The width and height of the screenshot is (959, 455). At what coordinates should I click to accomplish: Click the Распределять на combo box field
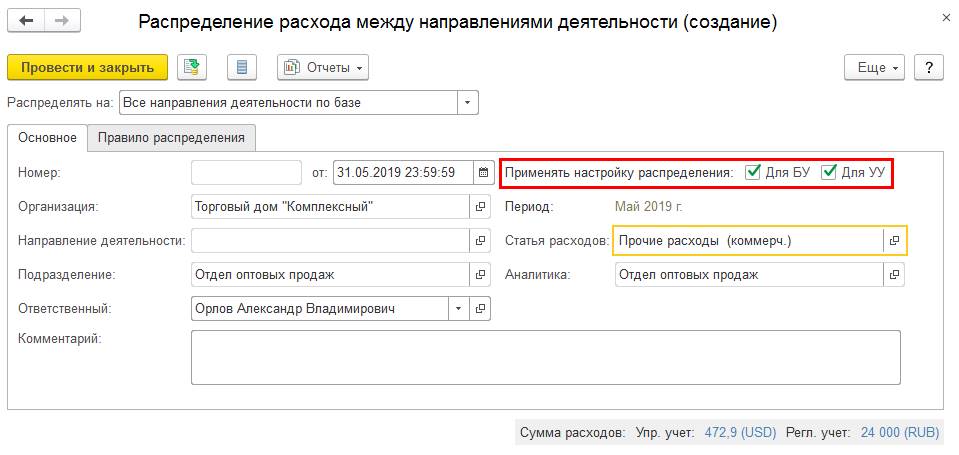pyautogui.click(x=289, y=103)
